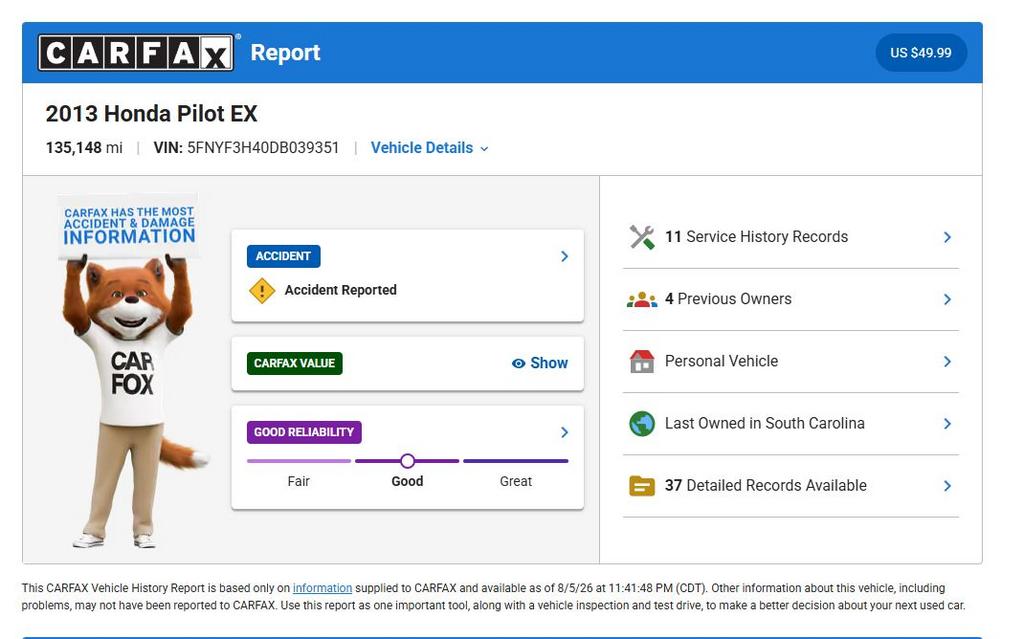Click the 2013 Honda Pilot EX title
Screen dimensions: 1024x639
point(152,114)
